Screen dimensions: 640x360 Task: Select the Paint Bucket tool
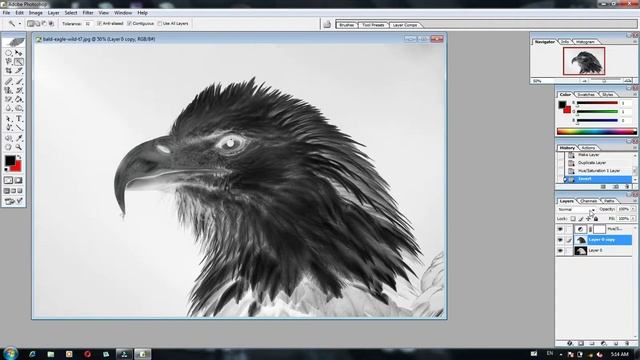coord(19,99)
